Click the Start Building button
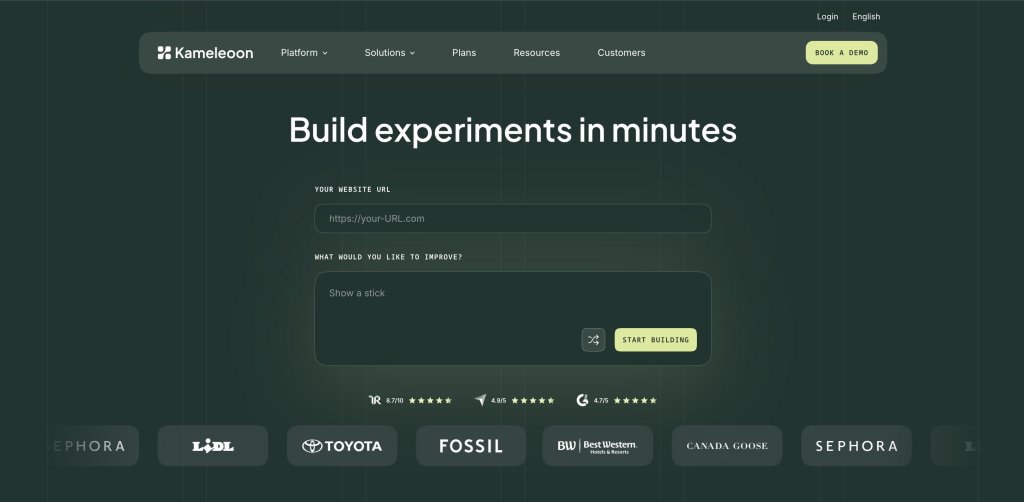Screen dimensions: 1024x502 pyautogui.click(x=656, y=339)
